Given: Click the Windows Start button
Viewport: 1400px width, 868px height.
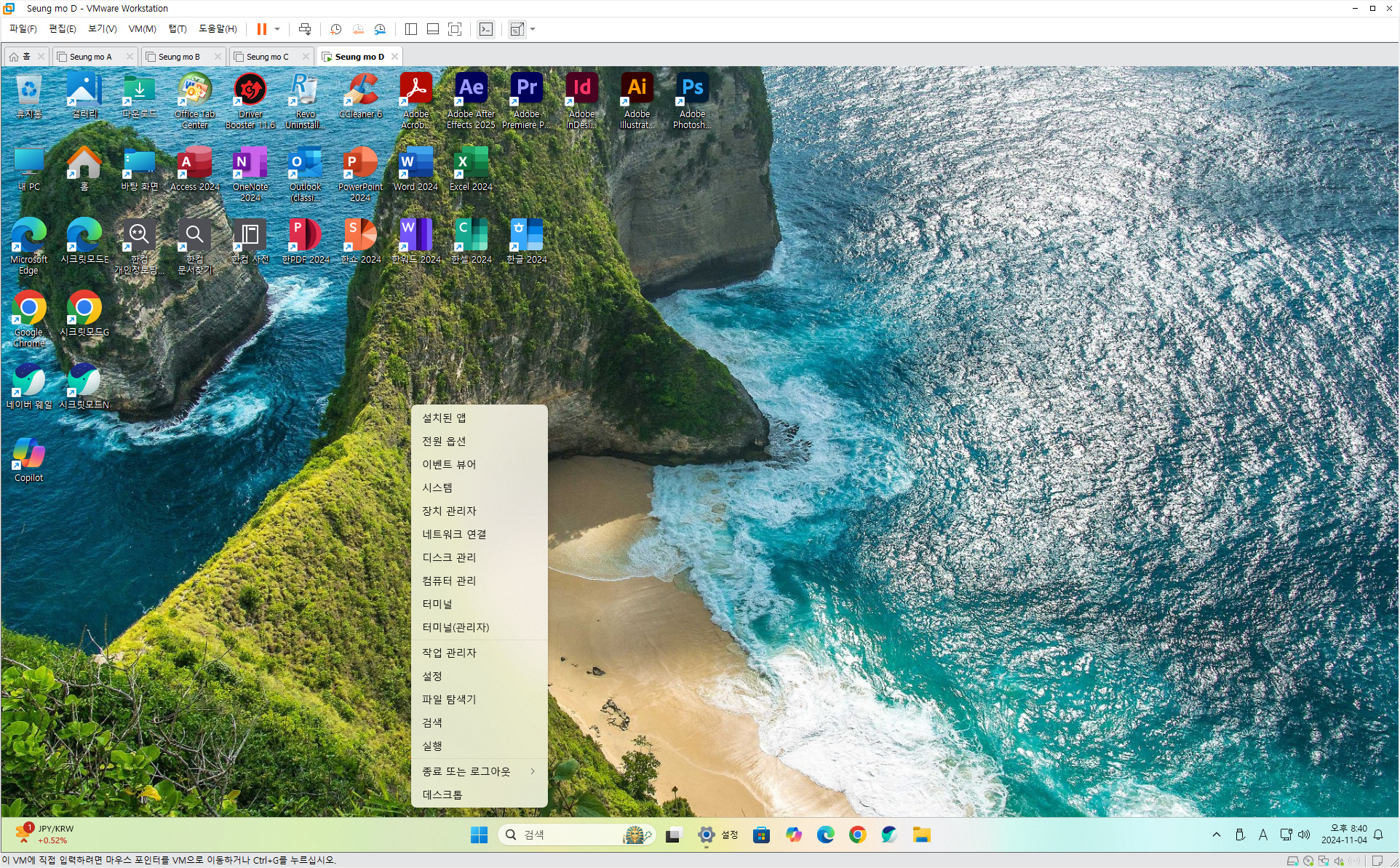Looking at the screenshot, I should point(479,835).
